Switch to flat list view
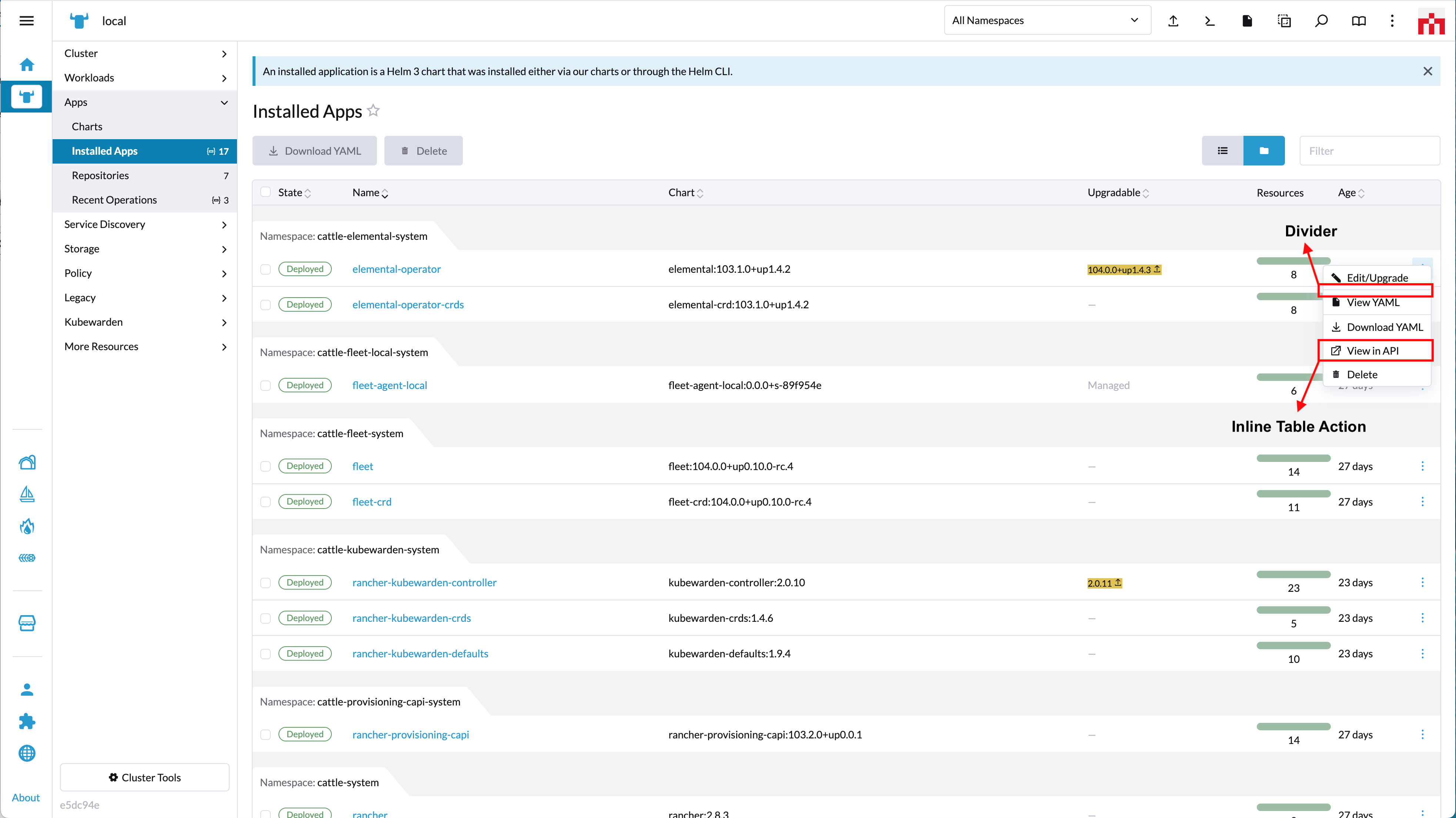Image resolution: width=1456 pixels, height=818 pixels. [x=1223, y=151]
